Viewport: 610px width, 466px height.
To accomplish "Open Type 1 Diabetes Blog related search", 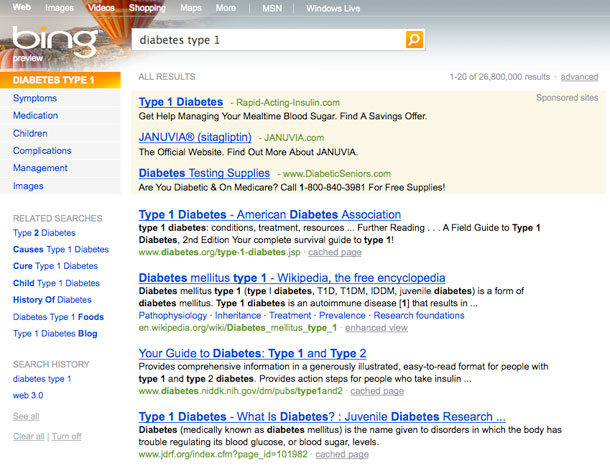I will [x=55, y=334].
